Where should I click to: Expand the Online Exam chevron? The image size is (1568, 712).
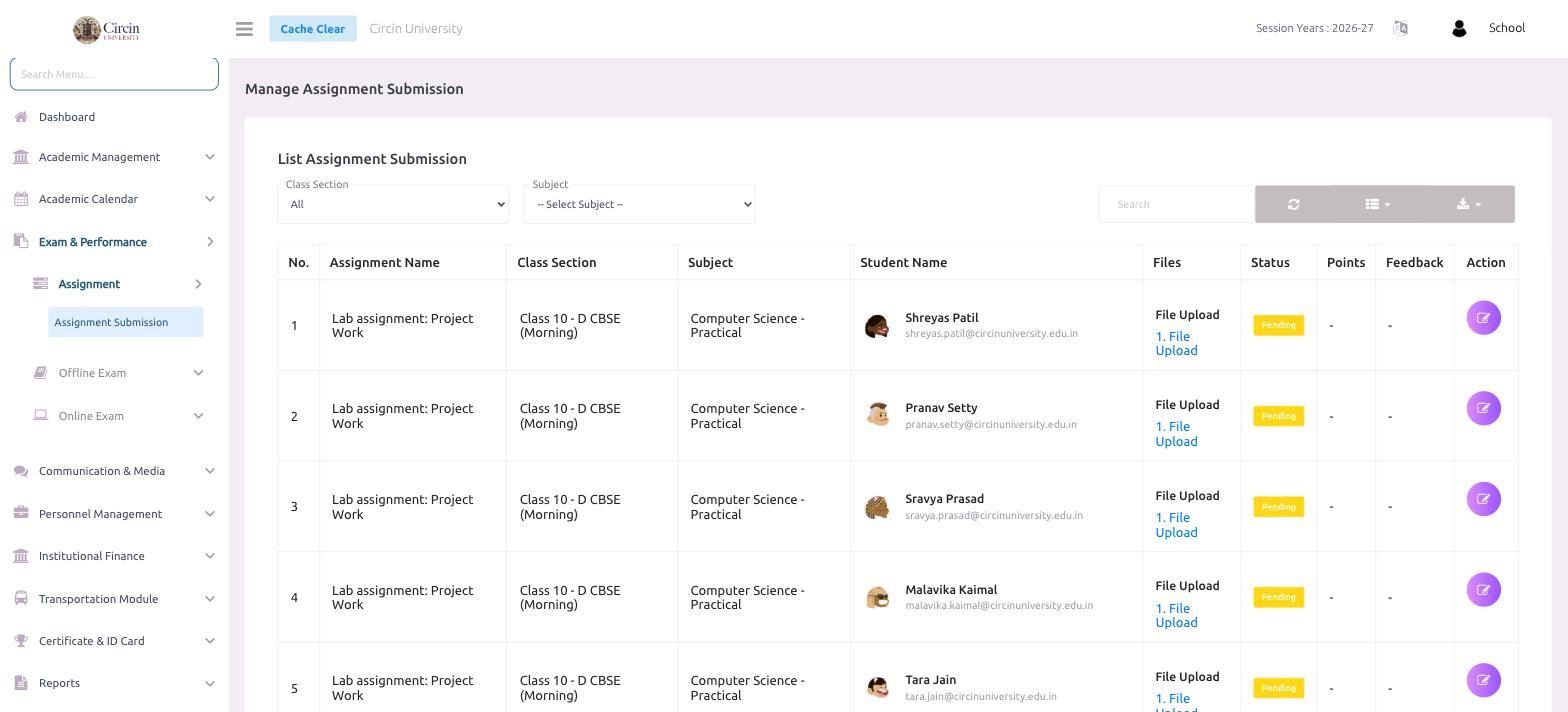[198, 416]
